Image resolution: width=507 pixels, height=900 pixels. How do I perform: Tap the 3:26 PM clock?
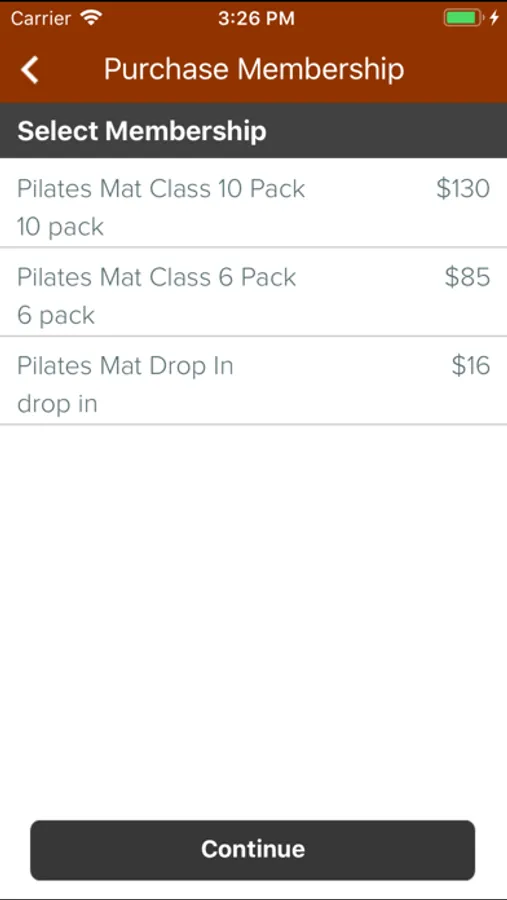256,18
